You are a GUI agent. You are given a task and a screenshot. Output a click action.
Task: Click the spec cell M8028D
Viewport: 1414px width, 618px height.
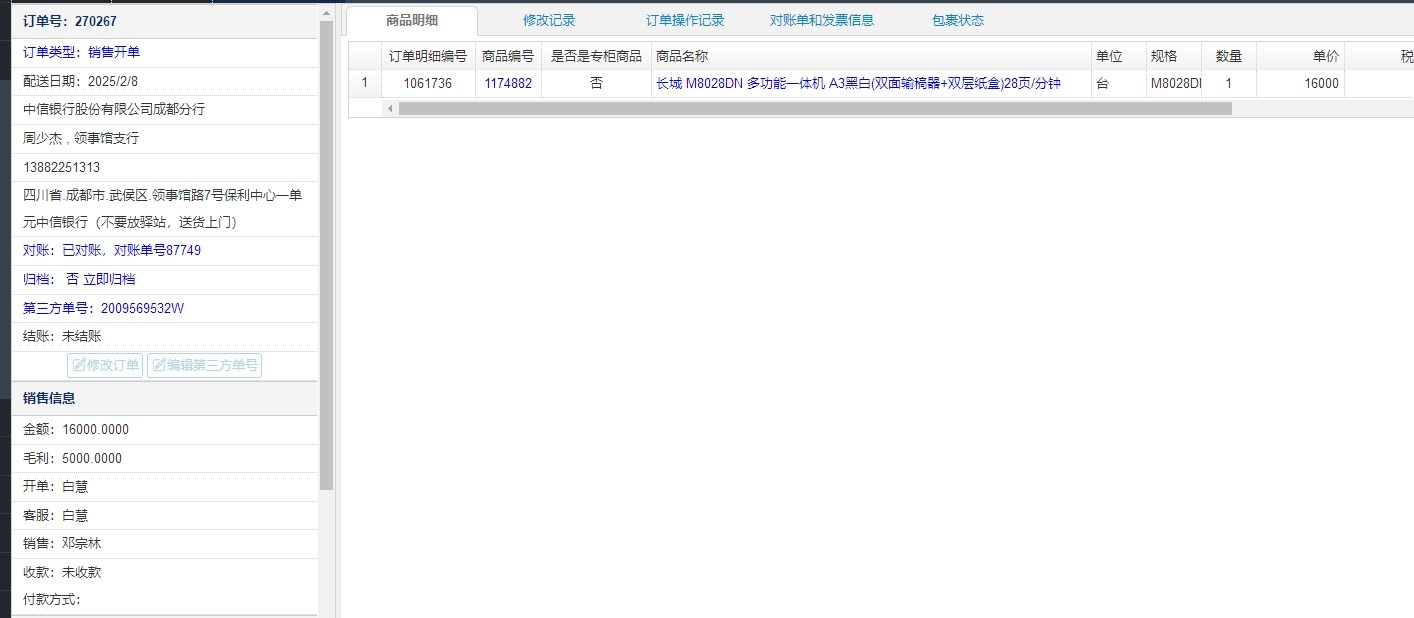tap(1174, 84)
